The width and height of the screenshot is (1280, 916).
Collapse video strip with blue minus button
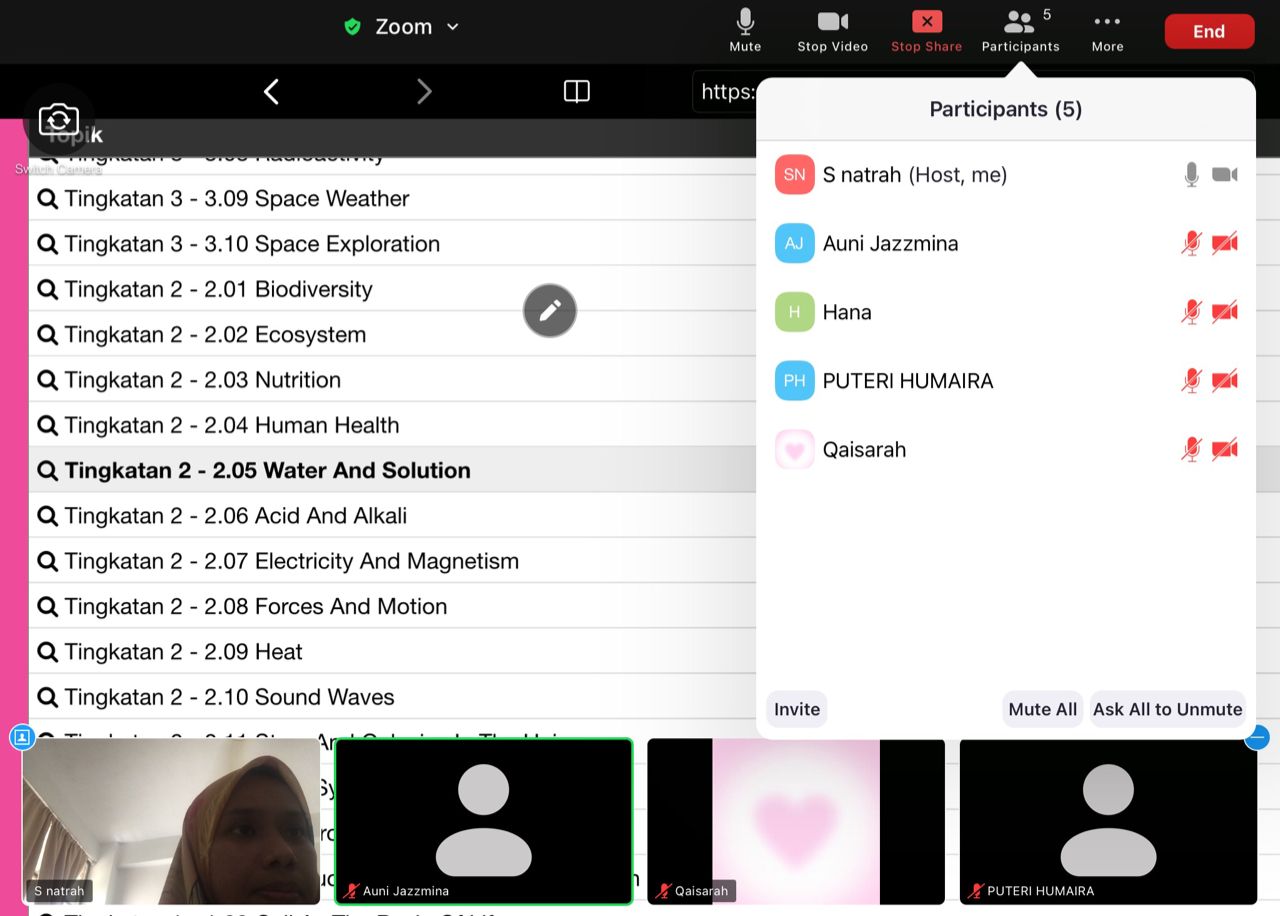click(x=1257, y=738)
